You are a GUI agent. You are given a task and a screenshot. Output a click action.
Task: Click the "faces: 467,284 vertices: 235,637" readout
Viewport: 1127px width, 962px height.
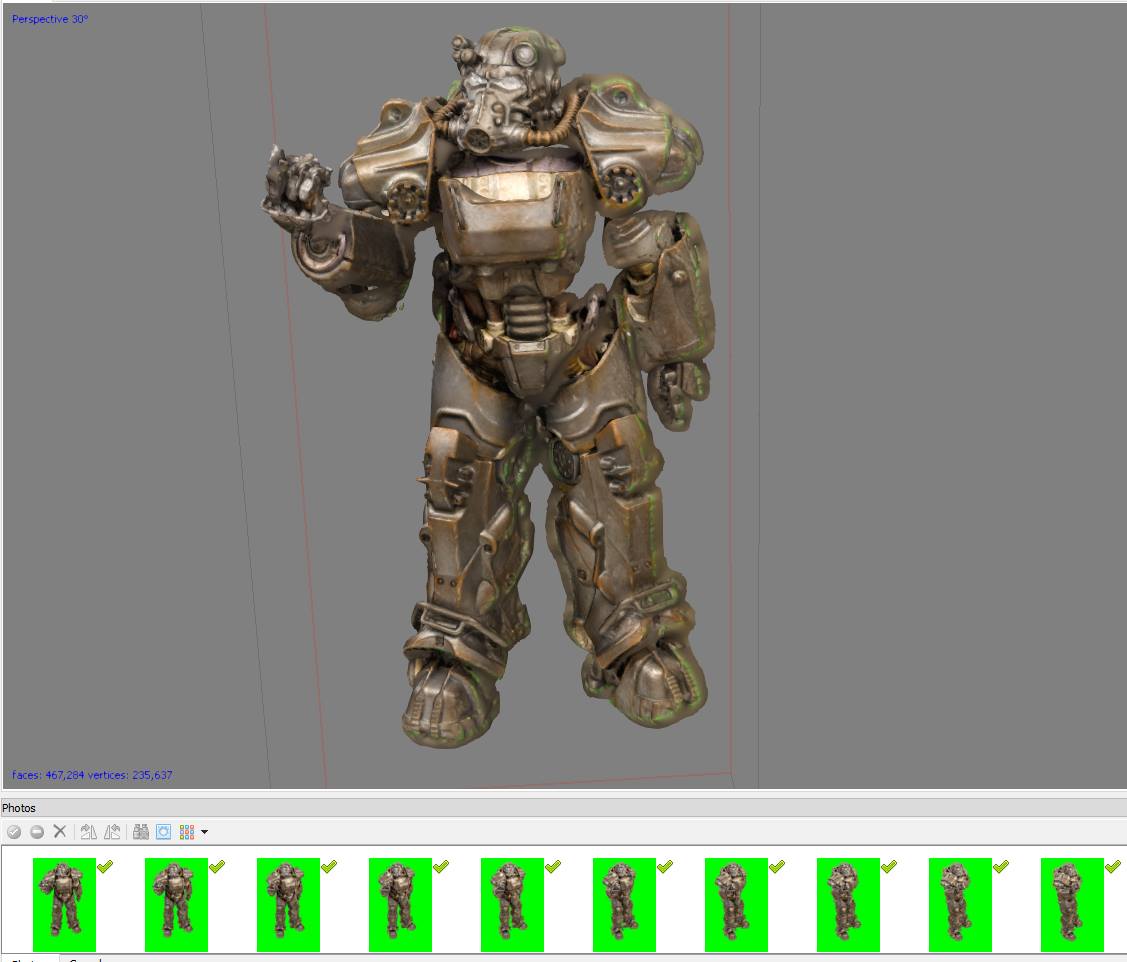click(92, 775)
